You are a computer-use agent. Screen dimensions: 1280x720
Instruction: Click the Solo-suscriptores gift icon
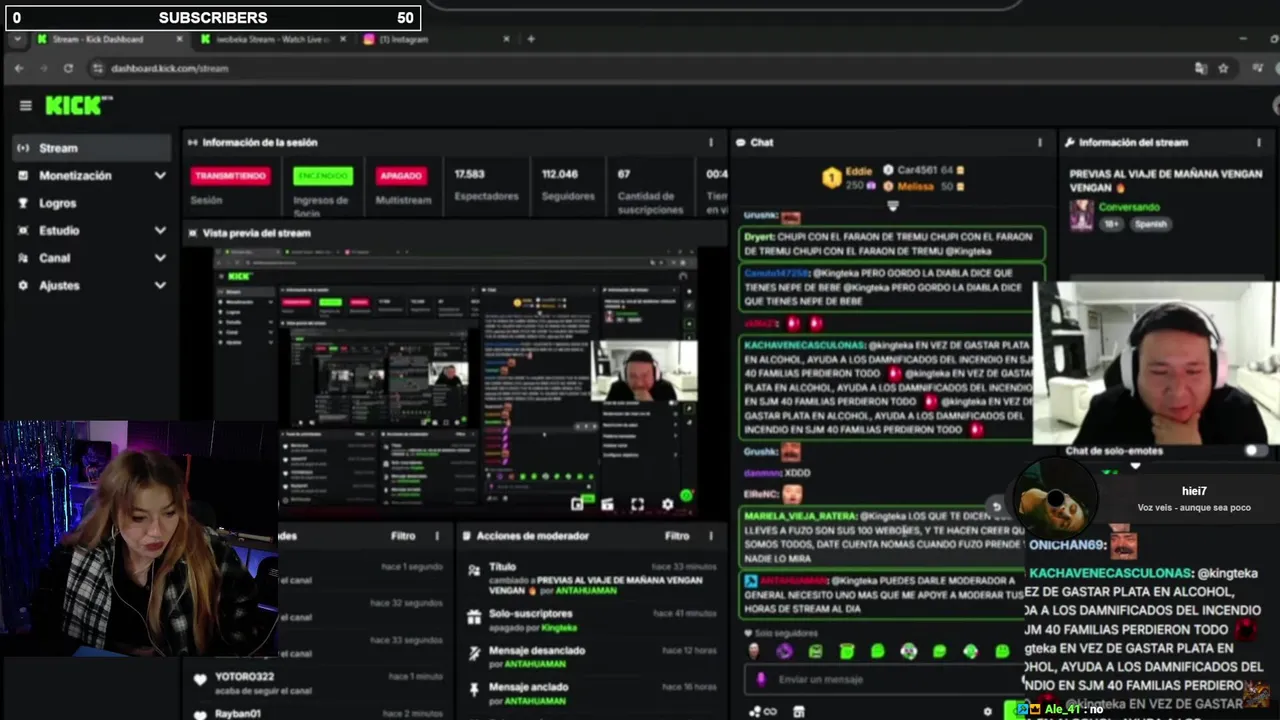point(474,616)
